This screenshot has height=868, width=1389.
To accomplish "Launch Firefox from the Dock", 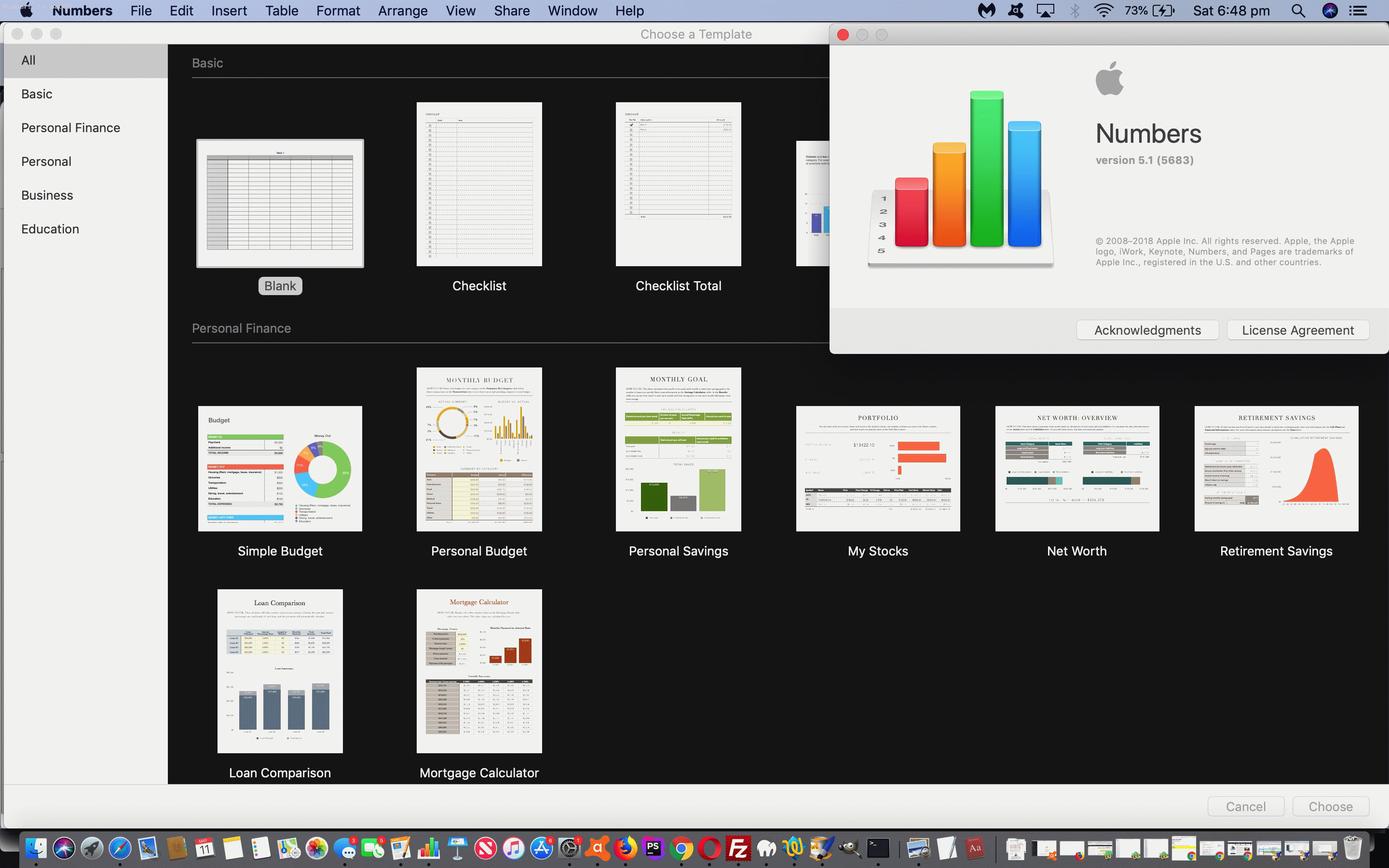I will (626, 849).
